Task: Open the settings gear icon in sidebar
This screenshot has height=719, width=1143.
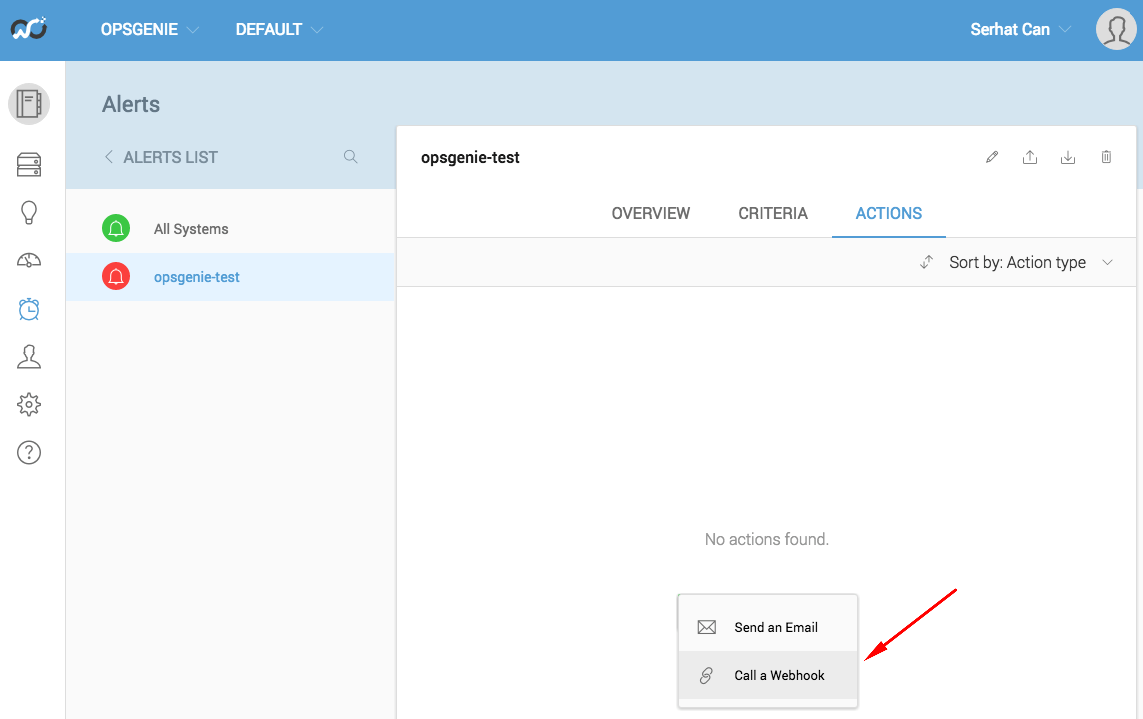Action: tap(29, 404)
